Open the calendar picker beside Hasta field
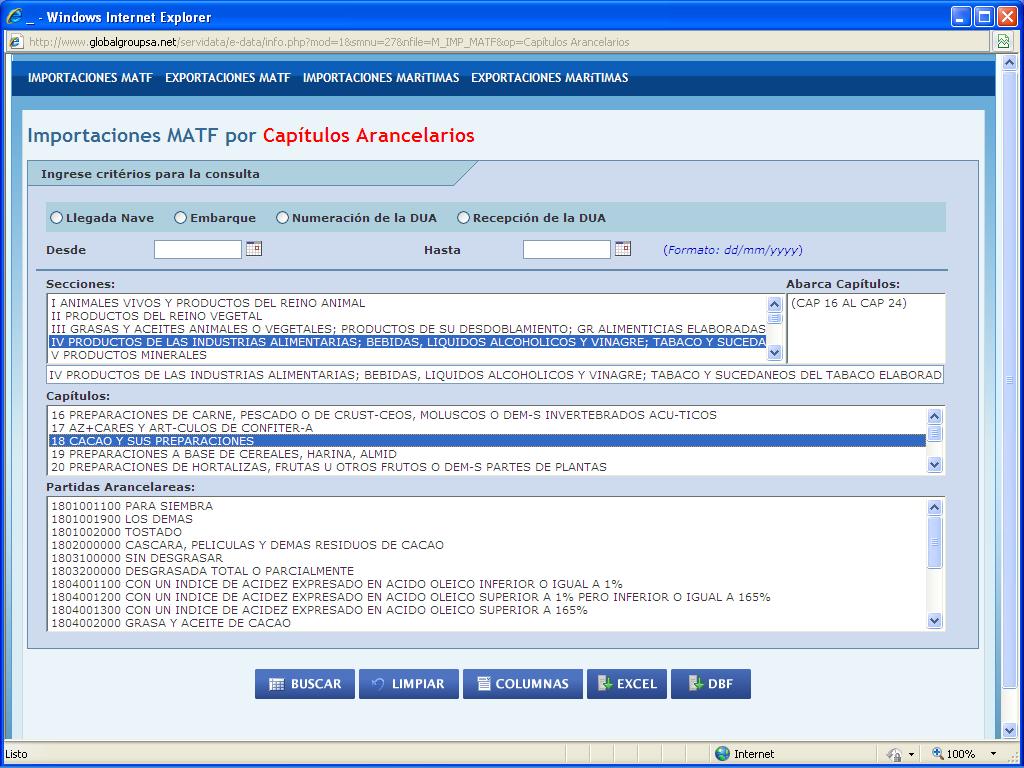1024x768 pixels. pyautogui.click(x=623, y=249)
